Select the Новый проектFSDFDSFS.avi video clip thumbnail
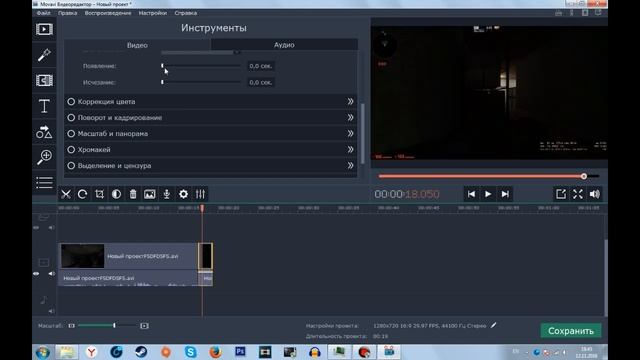The height and width of the screenshot is (360, 640). (82, 256)
